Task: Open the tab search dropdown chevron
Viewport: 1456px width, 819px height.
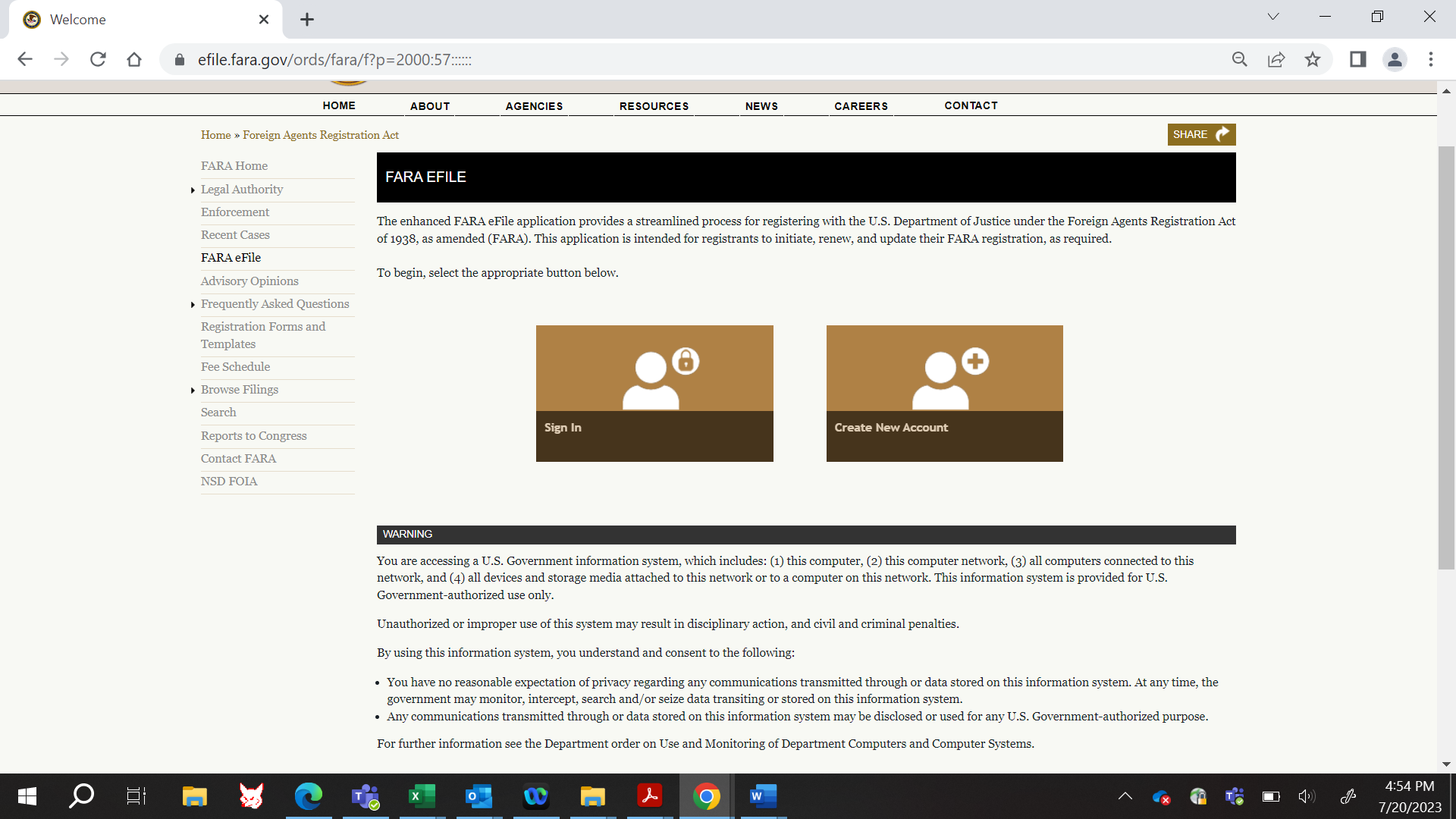Action: tap(1273, 17)
